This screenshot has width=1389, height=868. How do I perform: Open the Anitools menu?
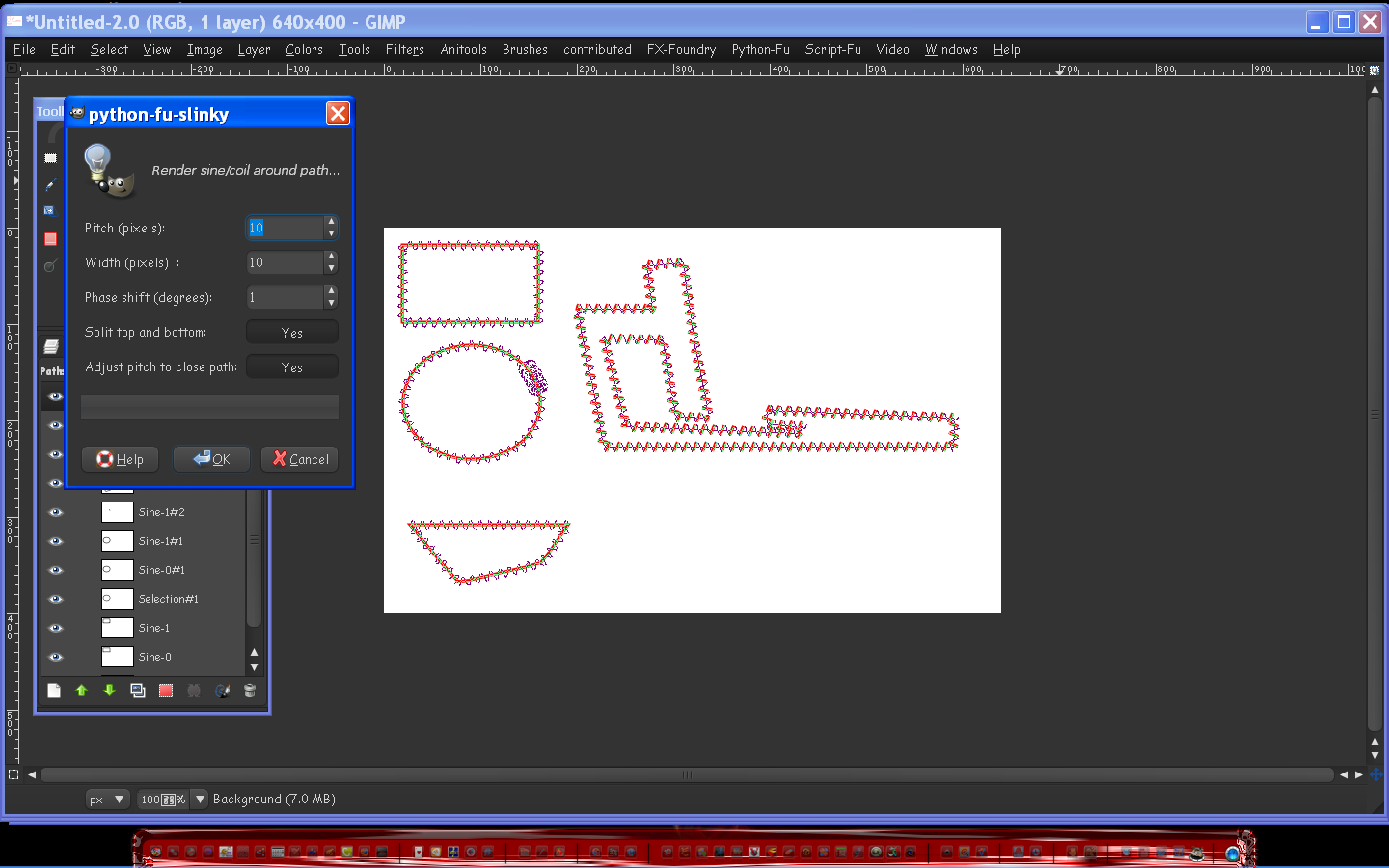463,49
